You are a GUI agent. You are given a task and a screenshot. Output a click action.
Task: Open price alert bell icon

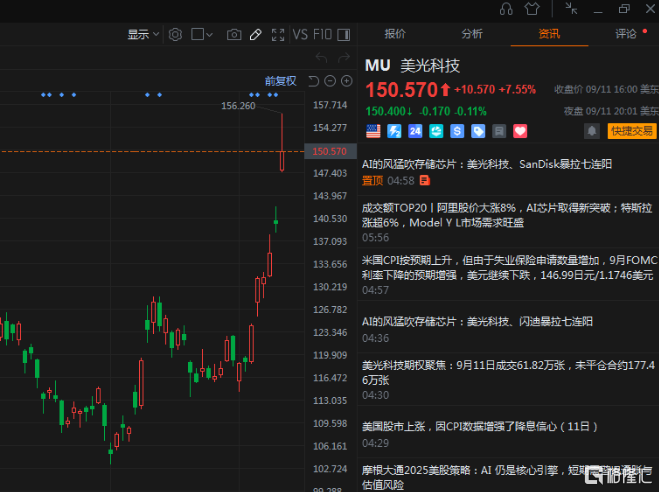click(592, 131)
